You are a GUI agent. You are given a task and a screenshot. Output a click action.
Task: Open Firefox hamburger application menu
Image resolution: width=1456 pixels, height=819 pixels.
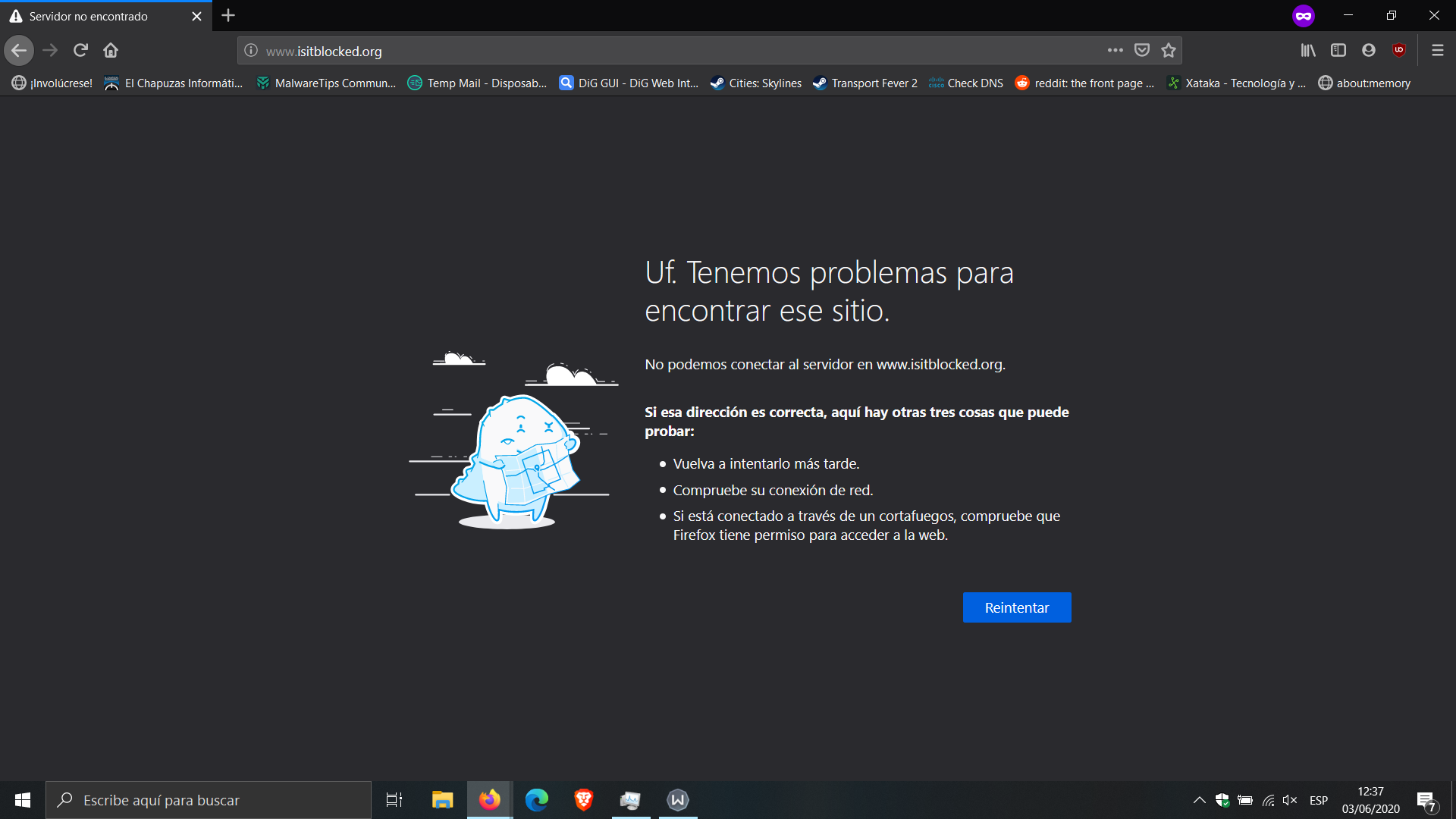click(x=1437, y=51)
